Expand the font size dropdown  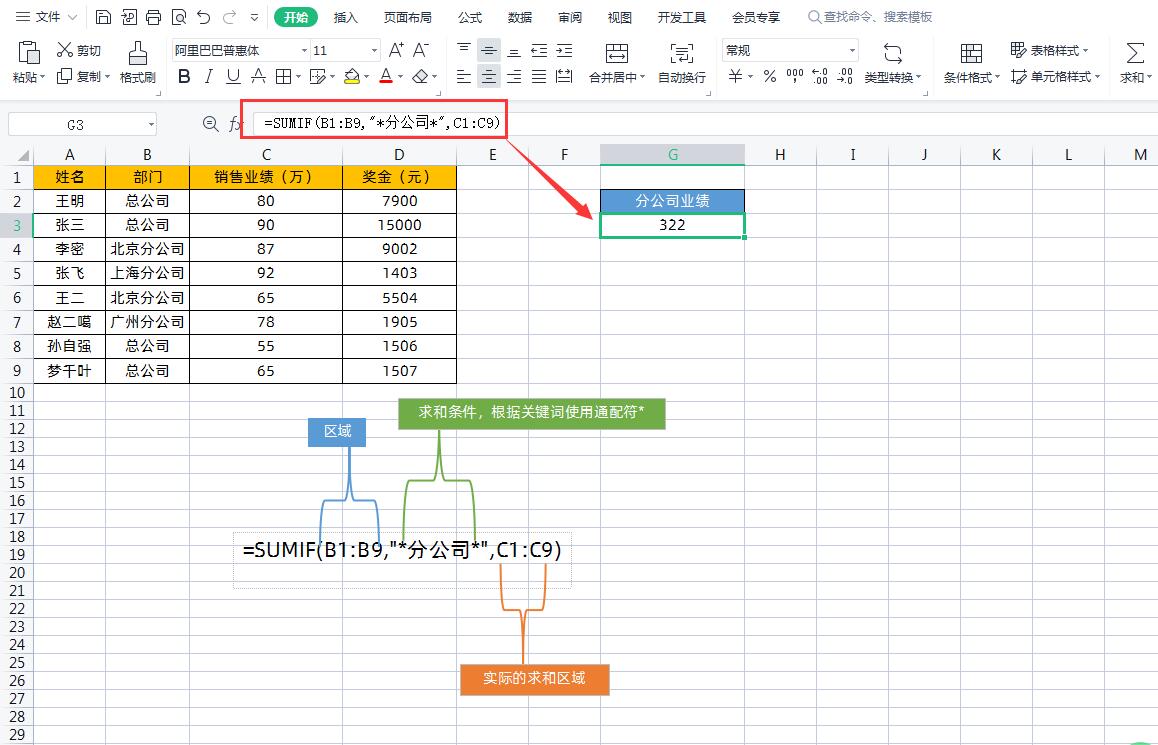(374, 50)
